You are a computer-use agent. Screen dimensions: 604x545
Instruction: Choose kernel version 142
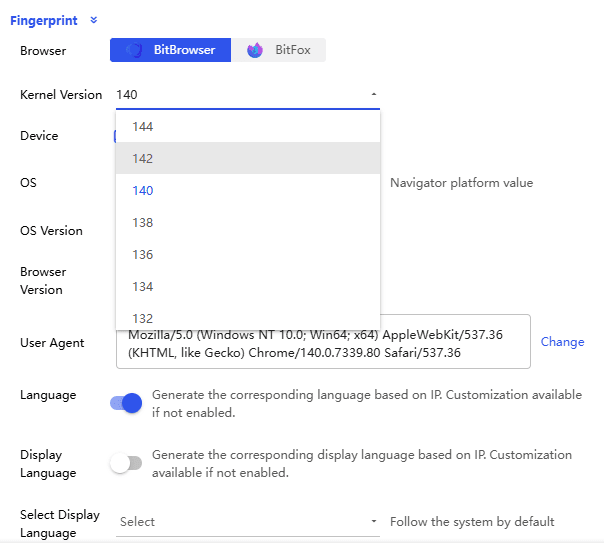coord(248,158)
